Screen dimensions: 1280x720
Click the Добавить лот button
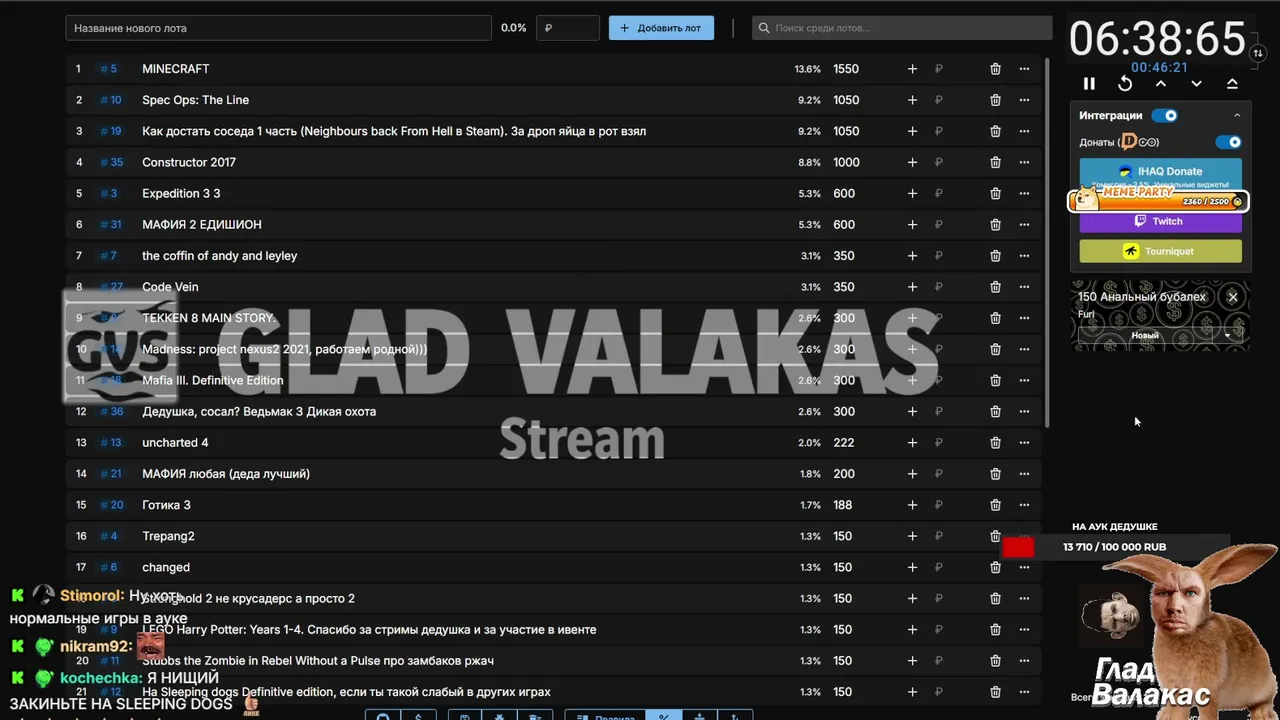(661, 28)
